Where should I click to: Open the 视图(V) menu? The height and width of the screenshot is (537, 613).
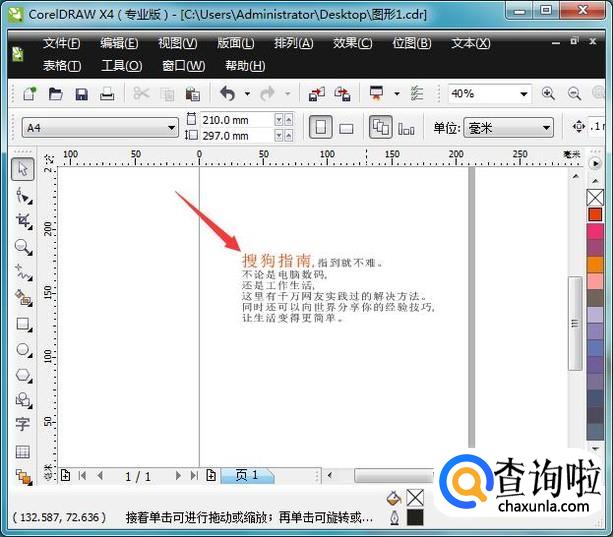pos(177,43)
